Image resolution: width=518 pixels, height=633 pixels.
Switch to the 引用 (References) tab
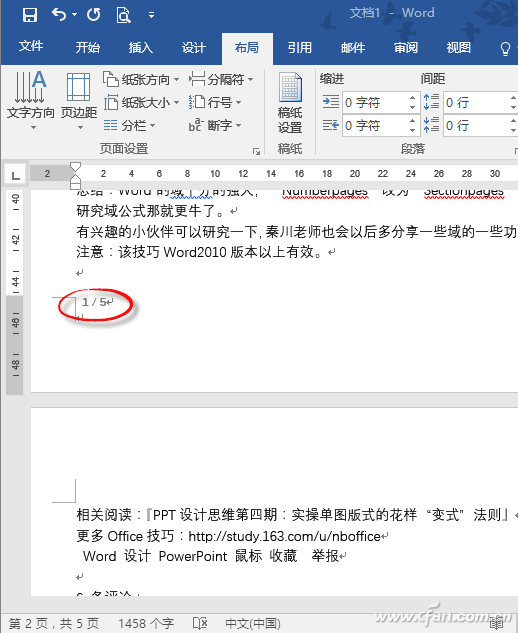click(x=300, y=48)
